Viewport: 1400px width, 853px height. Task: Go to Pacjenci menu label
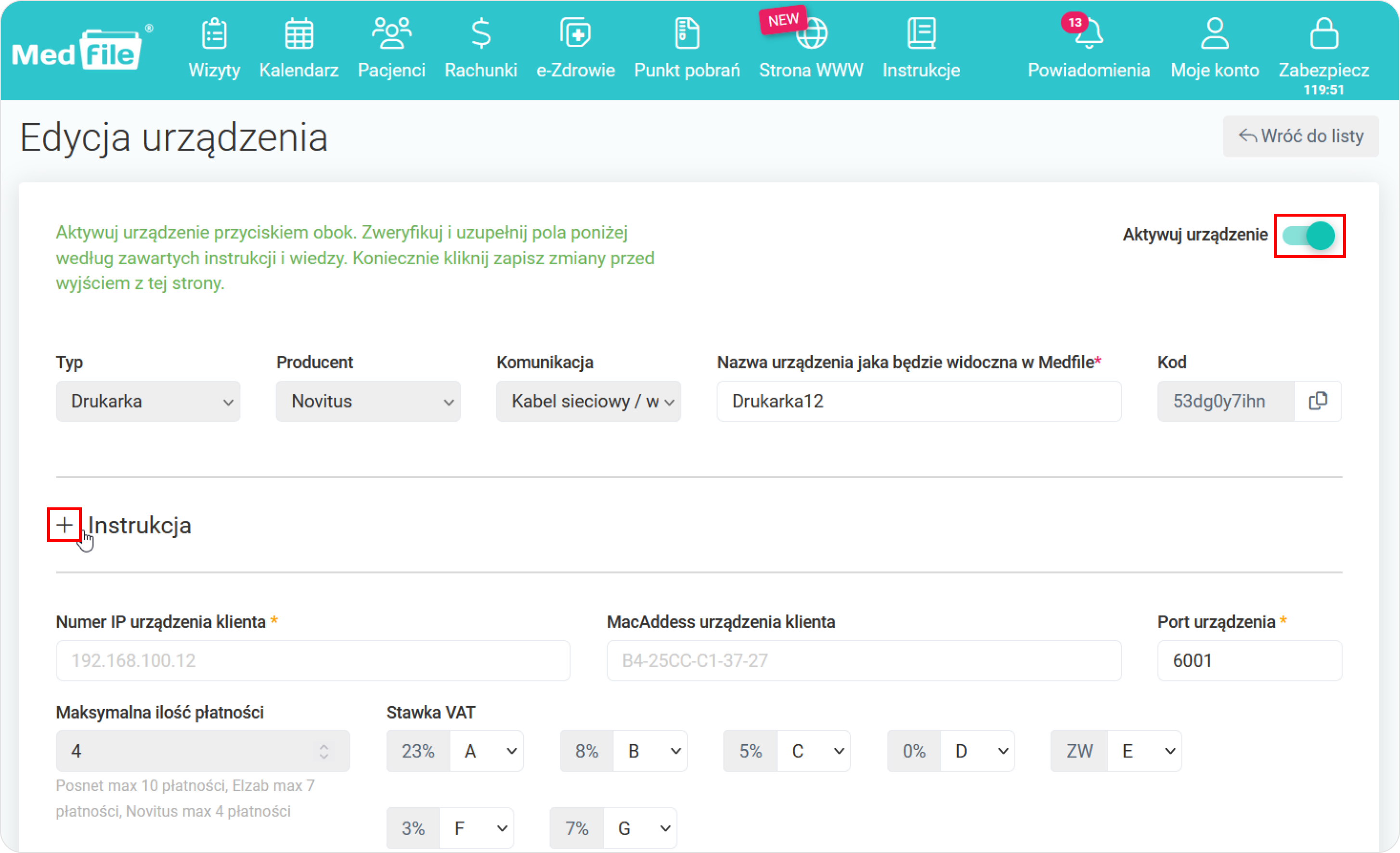(391, 70)
